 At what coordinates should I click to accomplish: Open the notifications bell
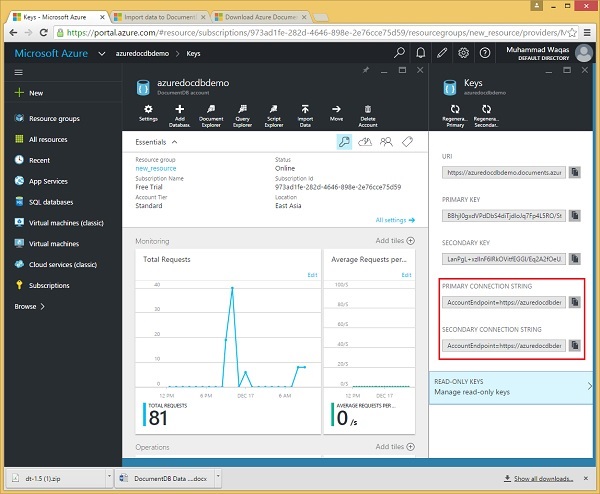click(x=421, y=52)
